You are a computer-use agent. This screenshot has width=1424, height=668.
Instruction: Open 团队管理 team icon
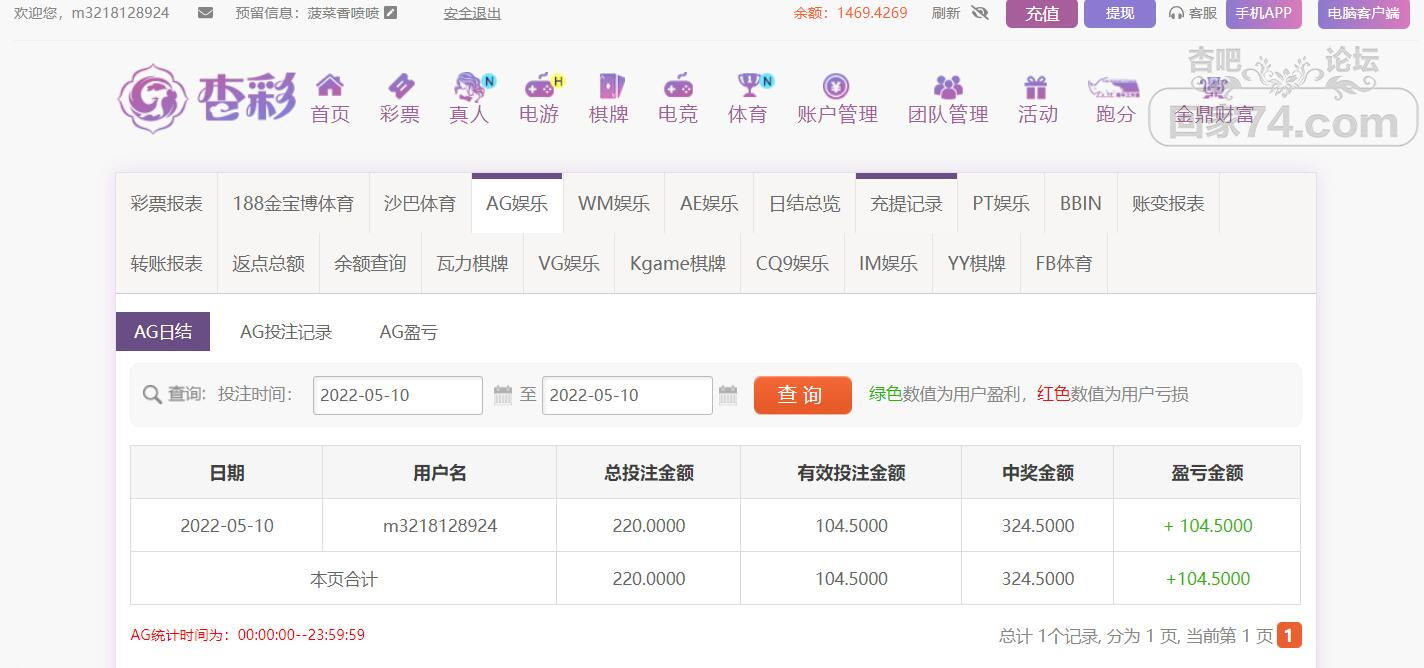948,87
